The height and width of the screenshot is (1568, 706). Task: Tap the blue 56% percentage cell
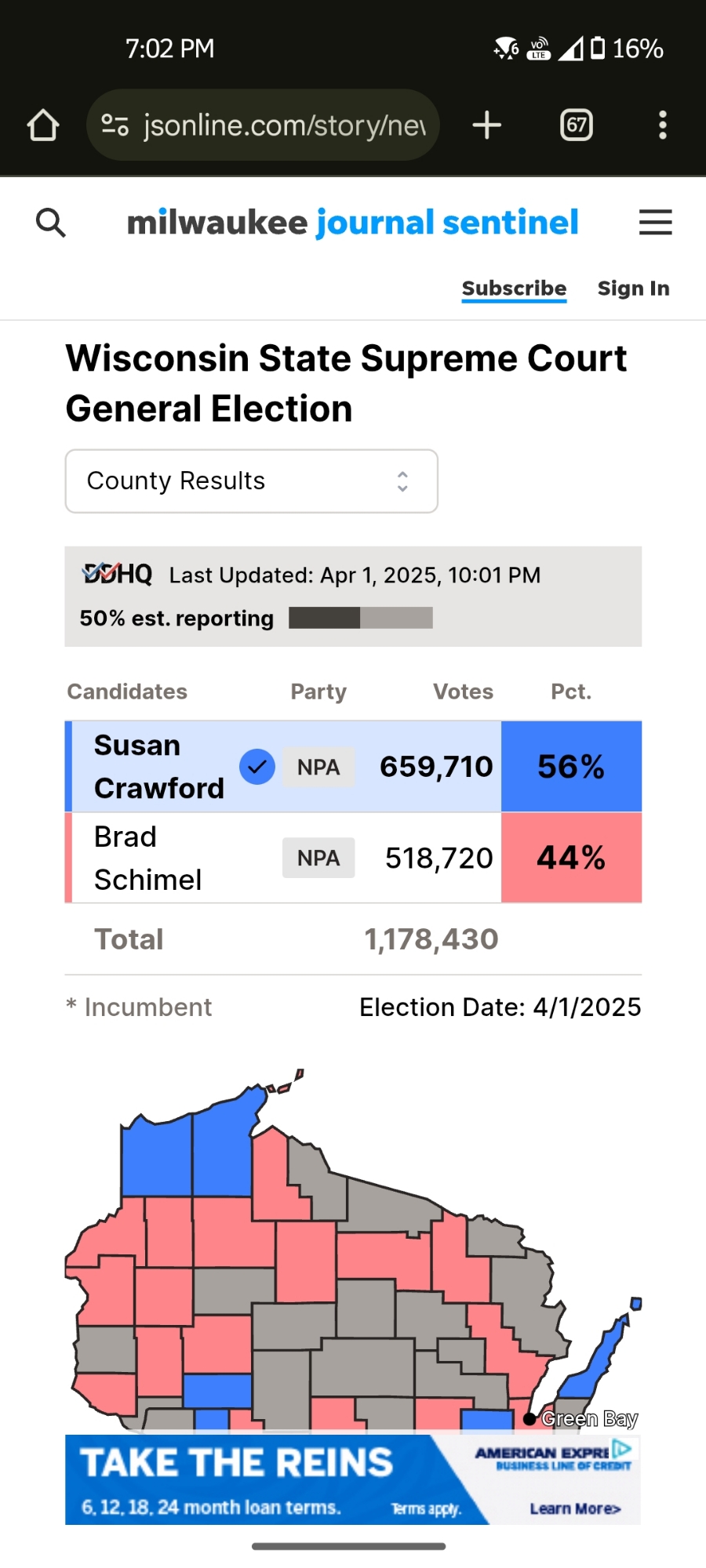point(571,767)
